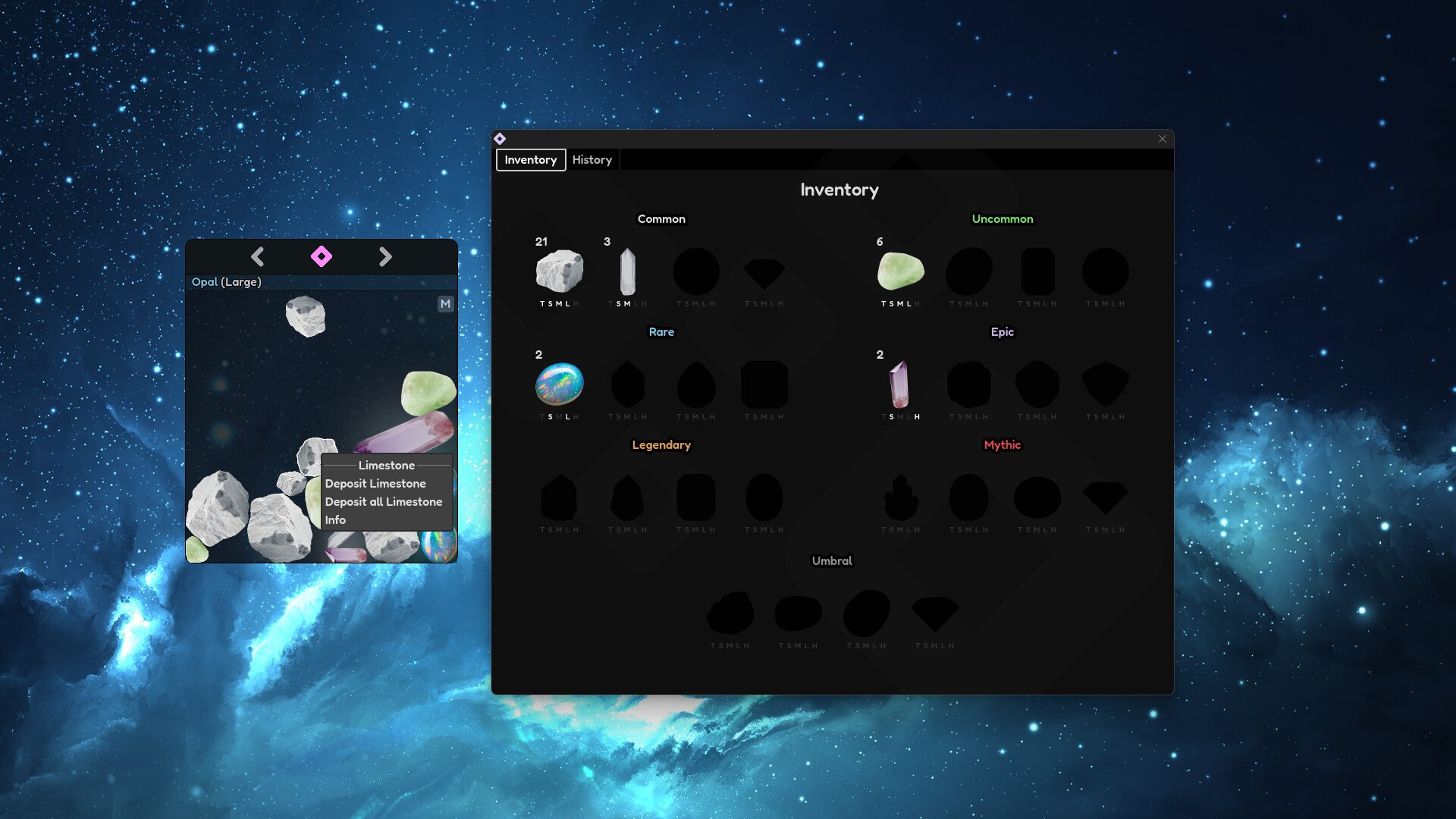Select the opal thumbnail in the Rare section
The image size is (1456, 819).
[559, 385]
